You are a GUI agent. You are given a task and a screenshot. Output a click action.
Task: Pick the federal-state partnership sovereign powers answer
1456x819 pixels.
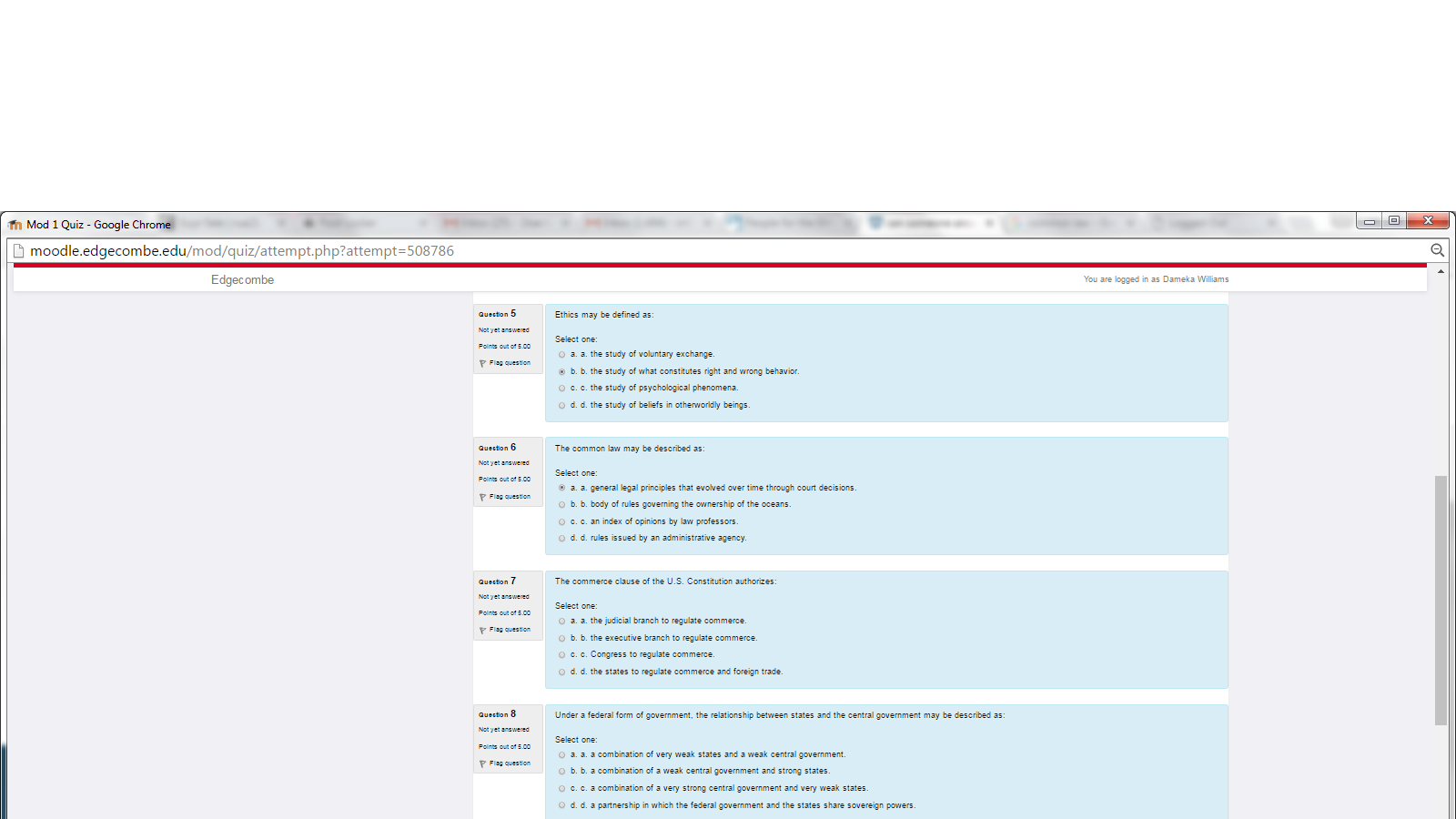click(561, 805)
